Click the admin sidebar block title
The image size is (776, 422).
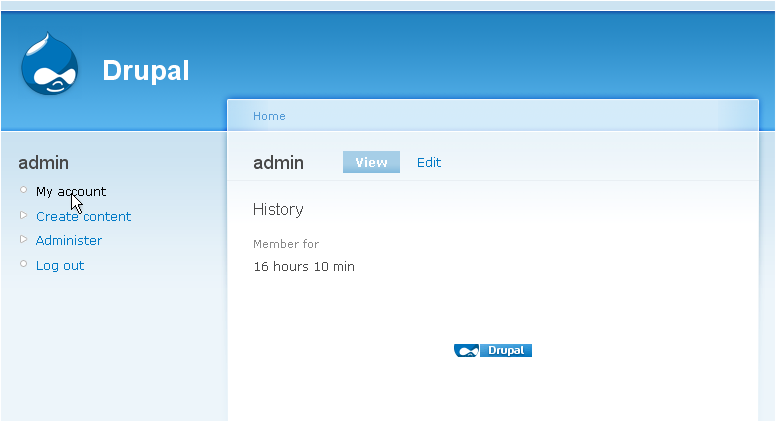point(44,163)
